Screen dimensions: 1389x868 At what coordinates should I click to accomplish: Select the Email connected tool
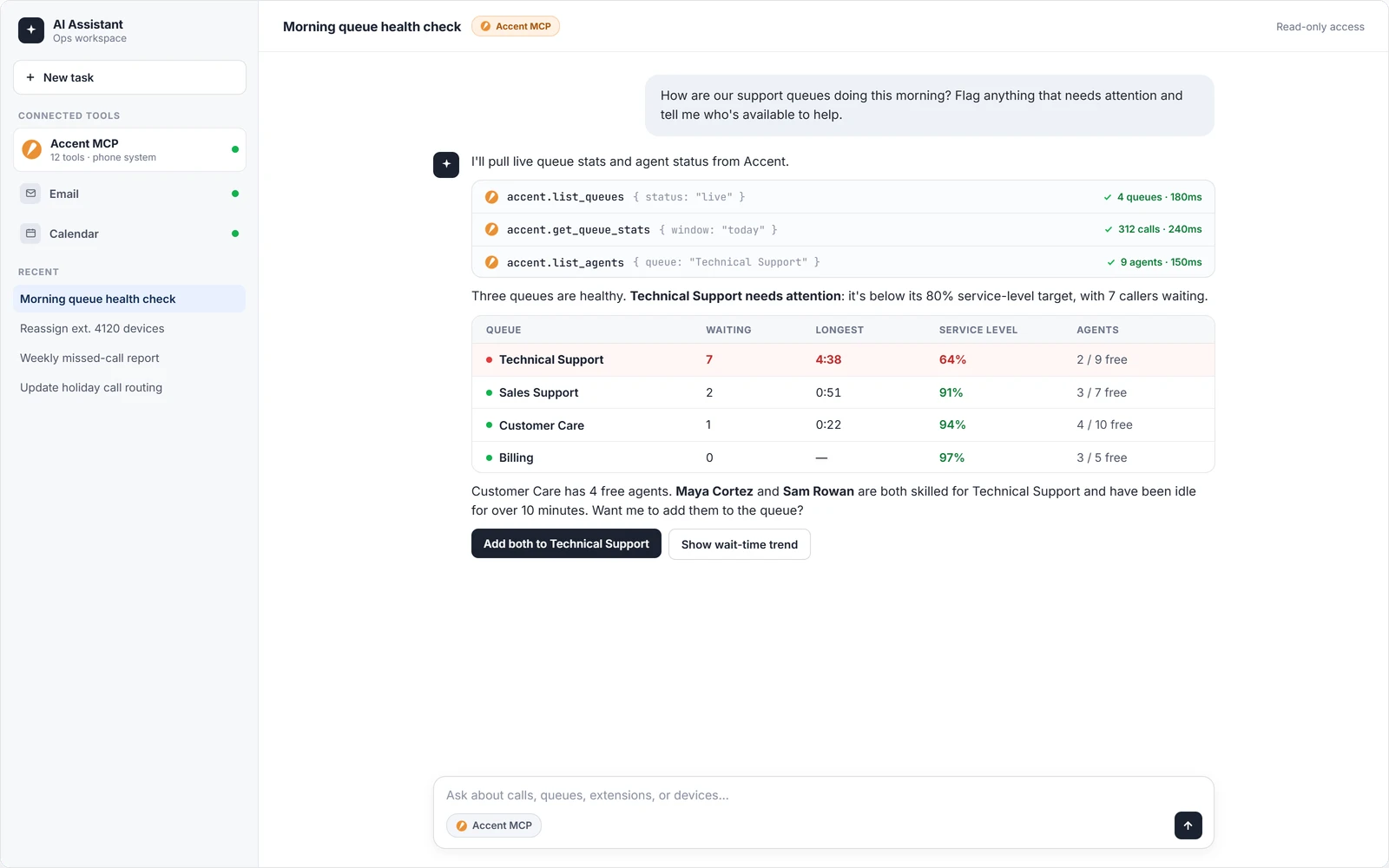[x=129, y=194]
